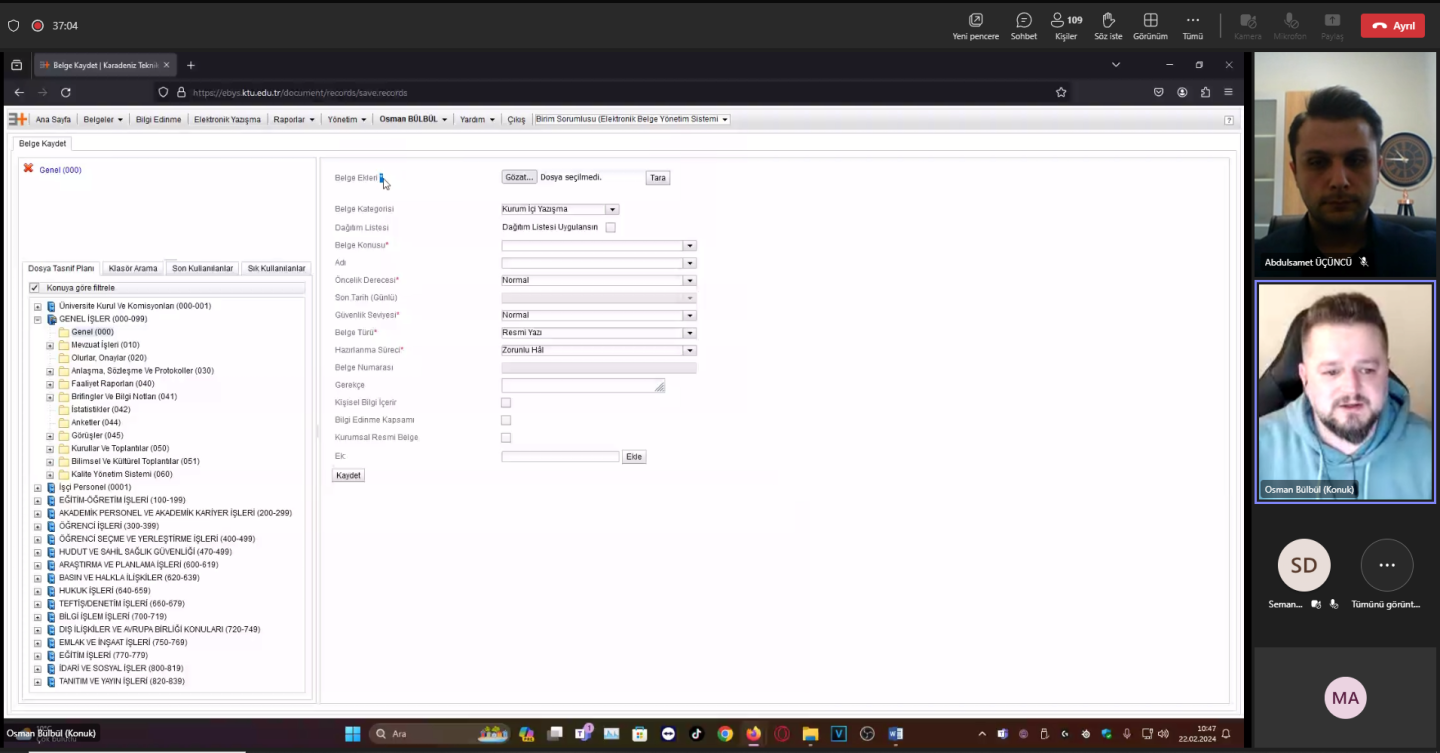Select ÖĞRENCİ İŞLERİ (300-399) in tree
This screenshot has width=1440, height=753.
click(108, 526)
